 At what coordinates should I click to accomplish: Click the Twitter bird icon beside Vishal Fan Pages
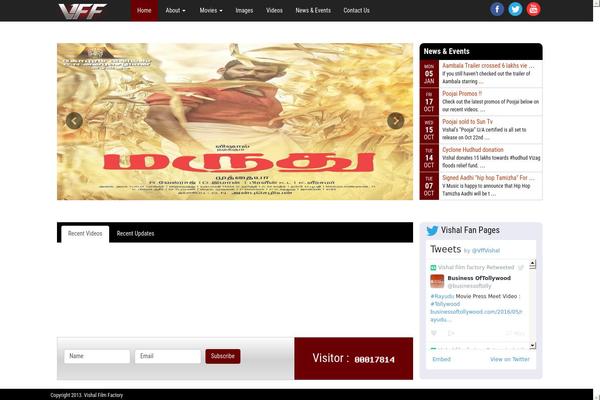tap(432, 230)
